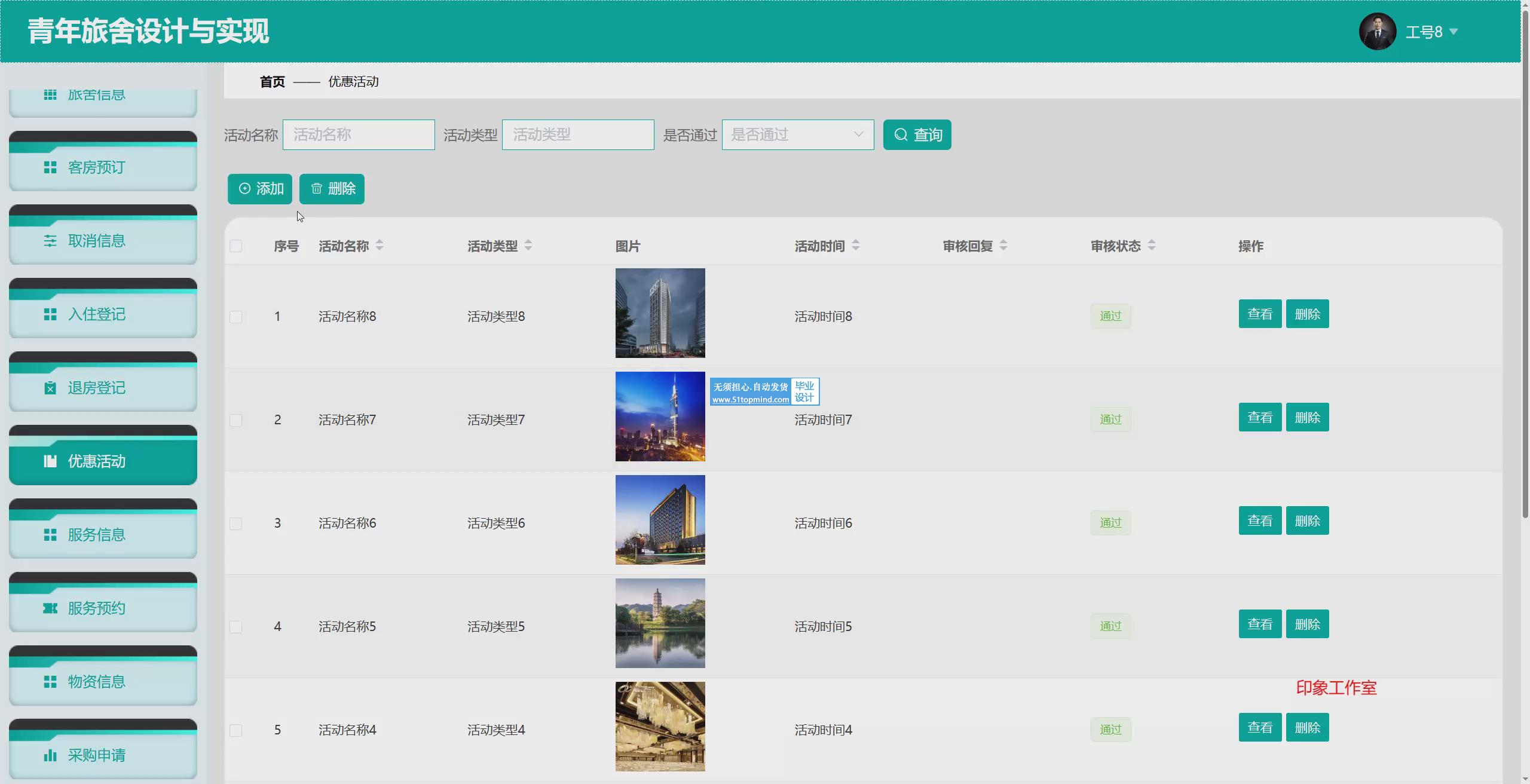Click the ticket icon beside 服务预约
The height and width of the screenshot is (784, 1530).
click(x=50, y=608)
